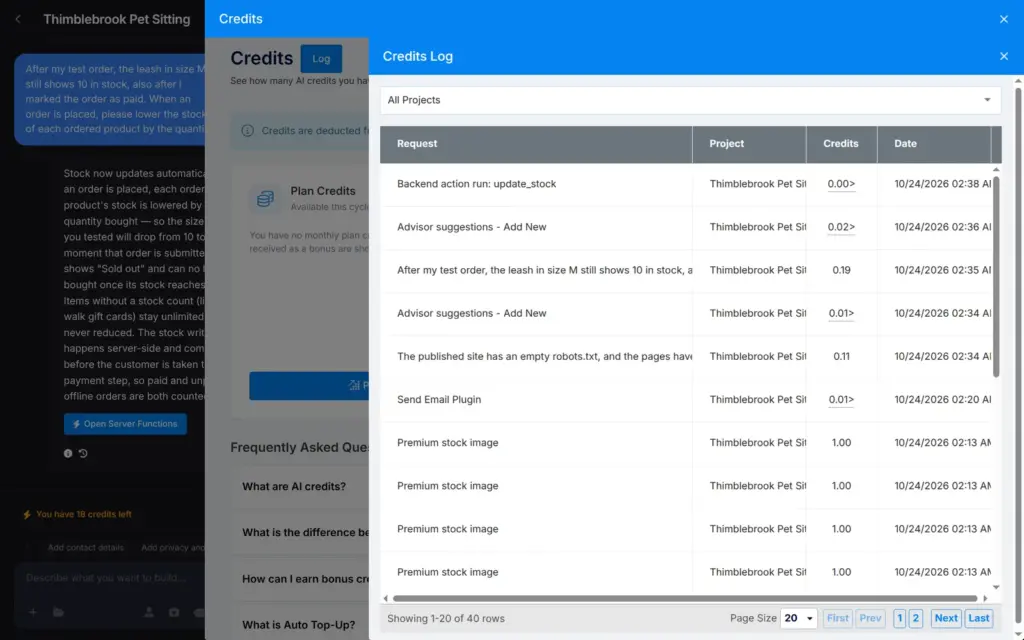Image resolution: width=1024 pixels, height=640 pixels.
Task: Click the revert history icon below chat reply
Action: tap(83, 453)
